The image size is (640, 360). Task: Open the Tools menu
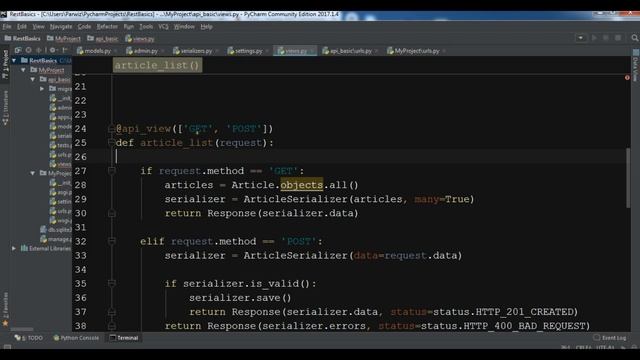146,27
